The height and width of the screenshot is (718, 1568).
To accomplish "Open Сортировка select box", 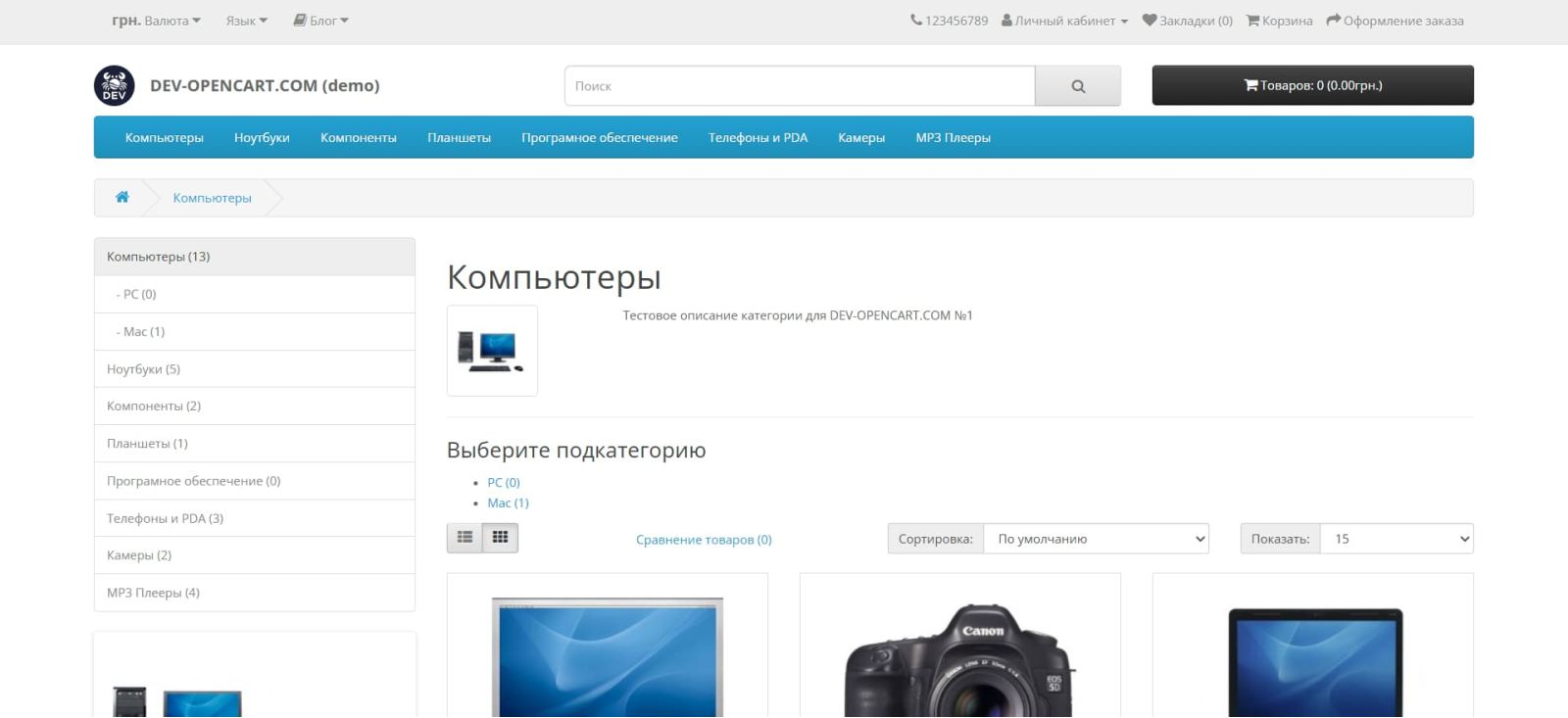I will (x=1096, y=539).
